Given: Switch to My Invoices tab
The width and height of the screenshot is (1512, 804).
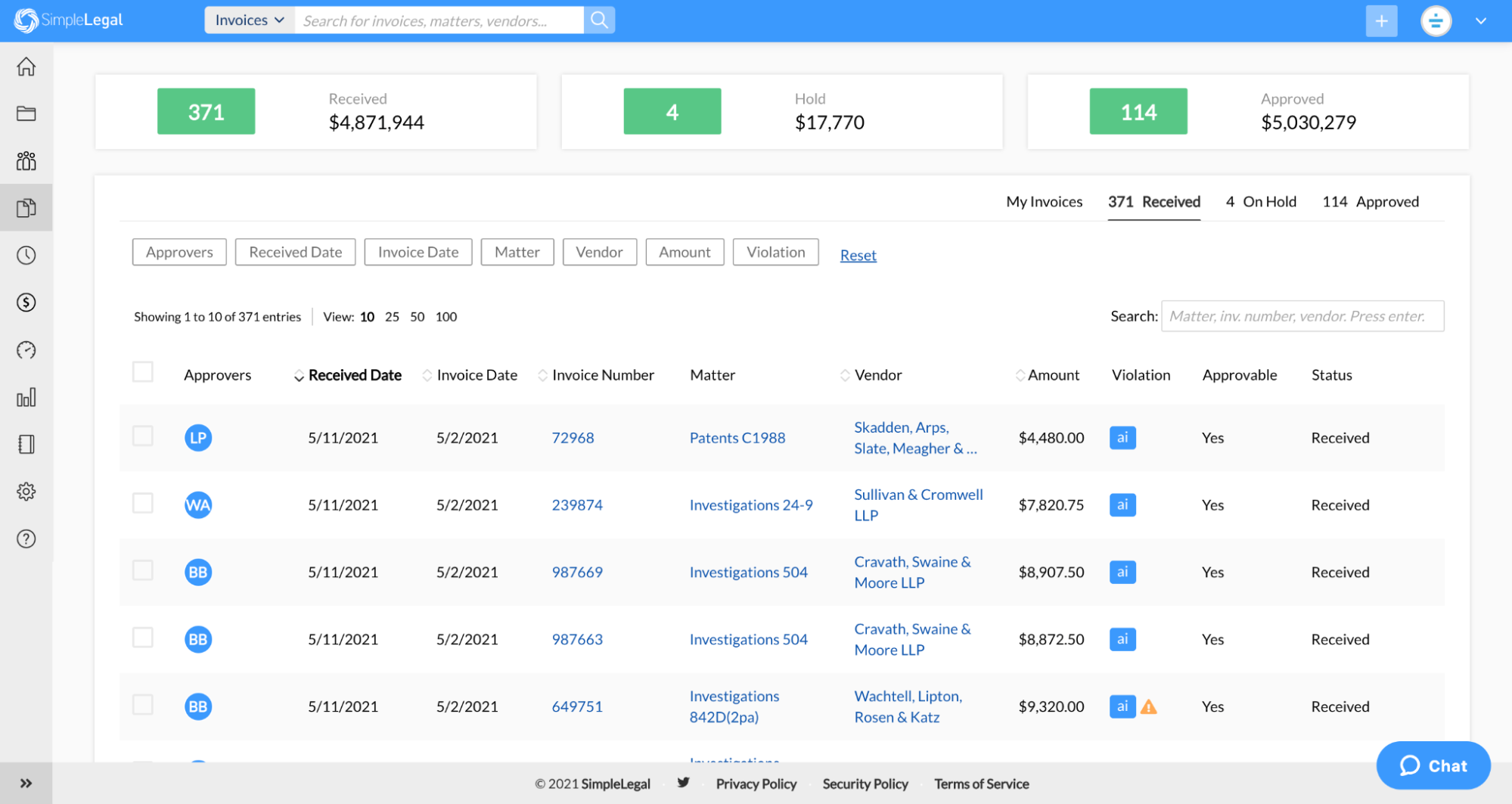Looking at the screenshot, I should tap(1044, 202).
